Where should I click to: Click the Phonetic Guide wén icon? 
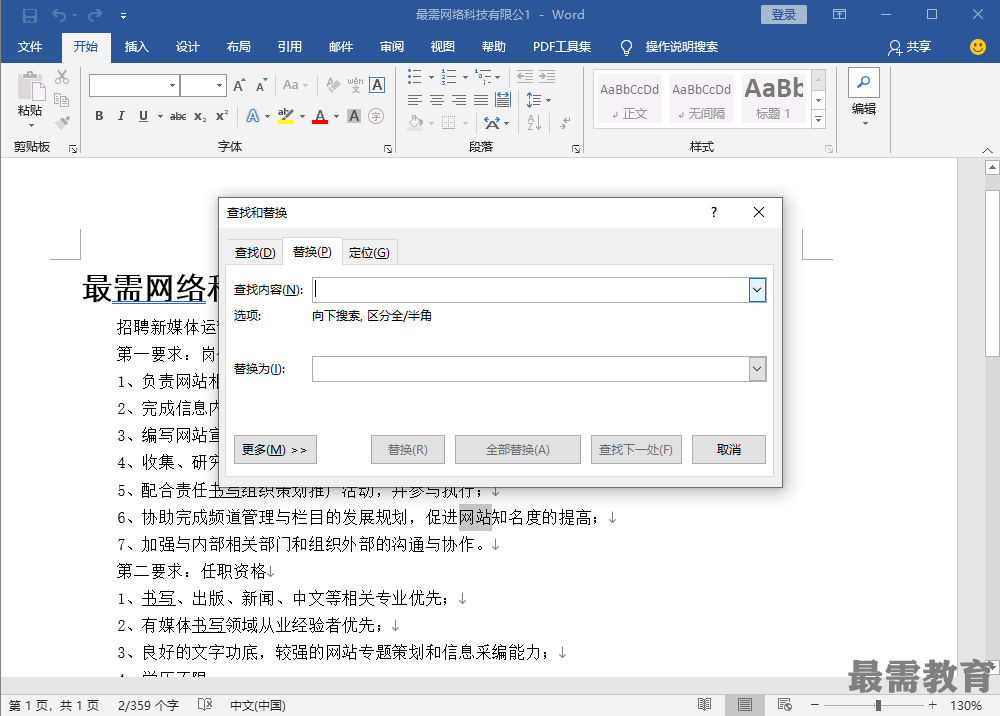point(355,85)
